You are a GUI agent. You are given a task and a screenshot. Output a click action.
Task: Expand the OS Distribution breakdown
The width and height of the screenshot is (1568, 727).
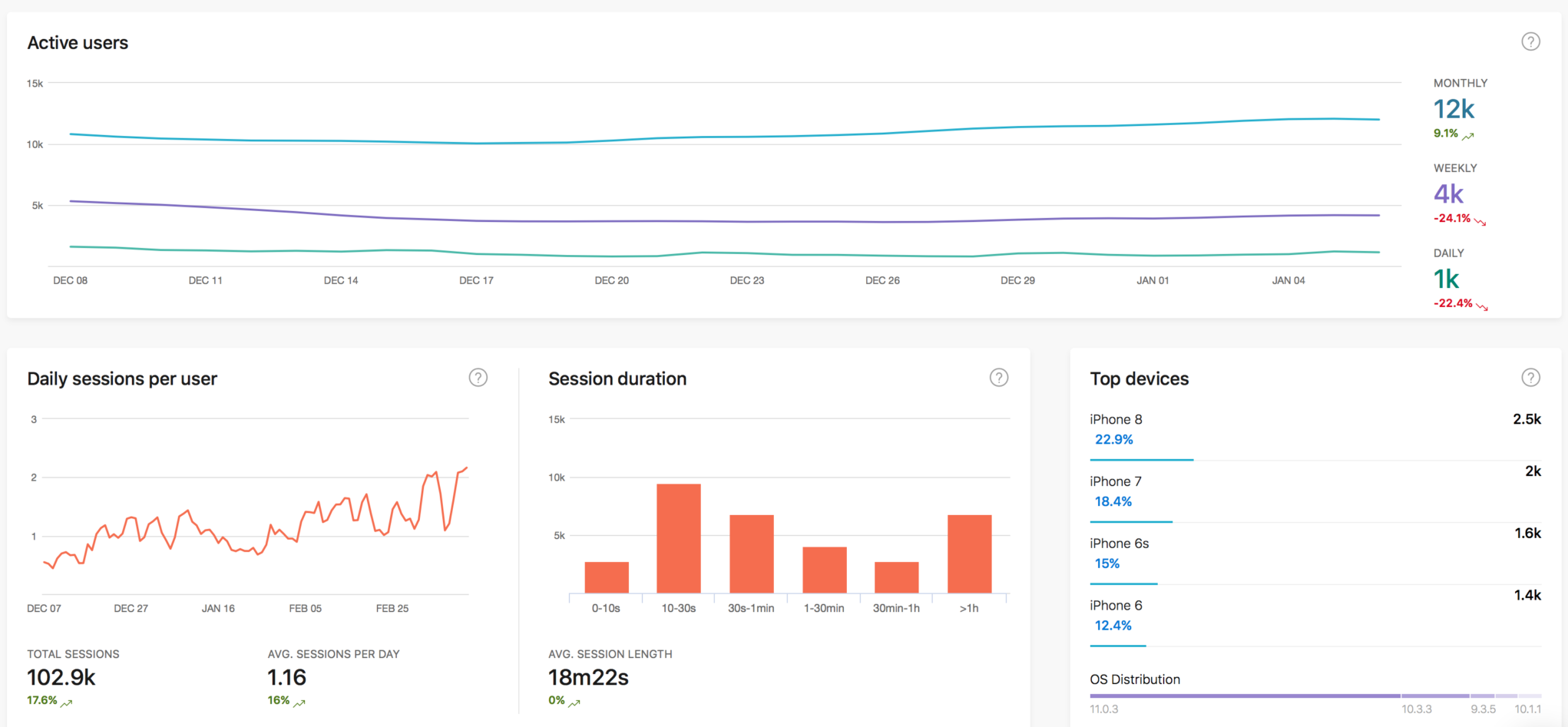(x=1135, y=679)
